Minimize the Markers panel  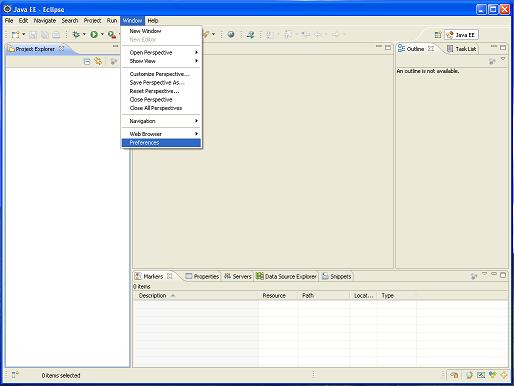point(494,274)
